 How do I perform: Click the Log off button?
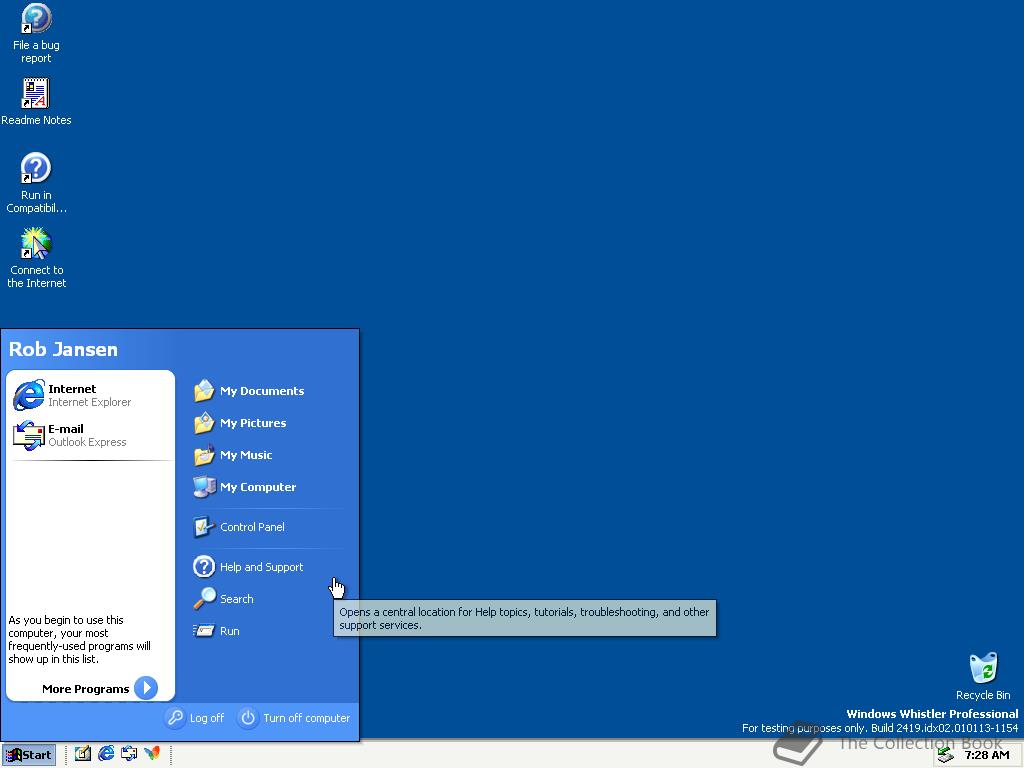pyautogui.click(x=195, y=718)
